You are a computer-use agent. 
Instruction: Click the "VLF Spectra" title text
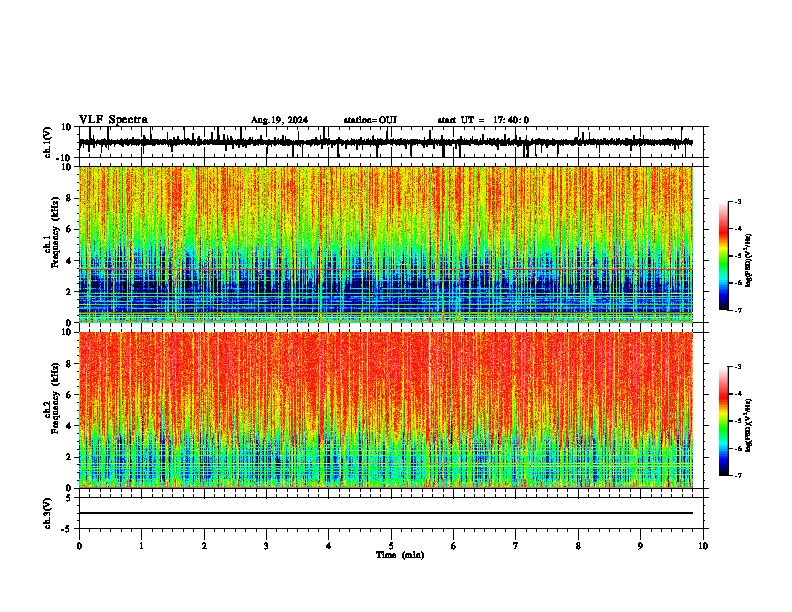[113, 119]
